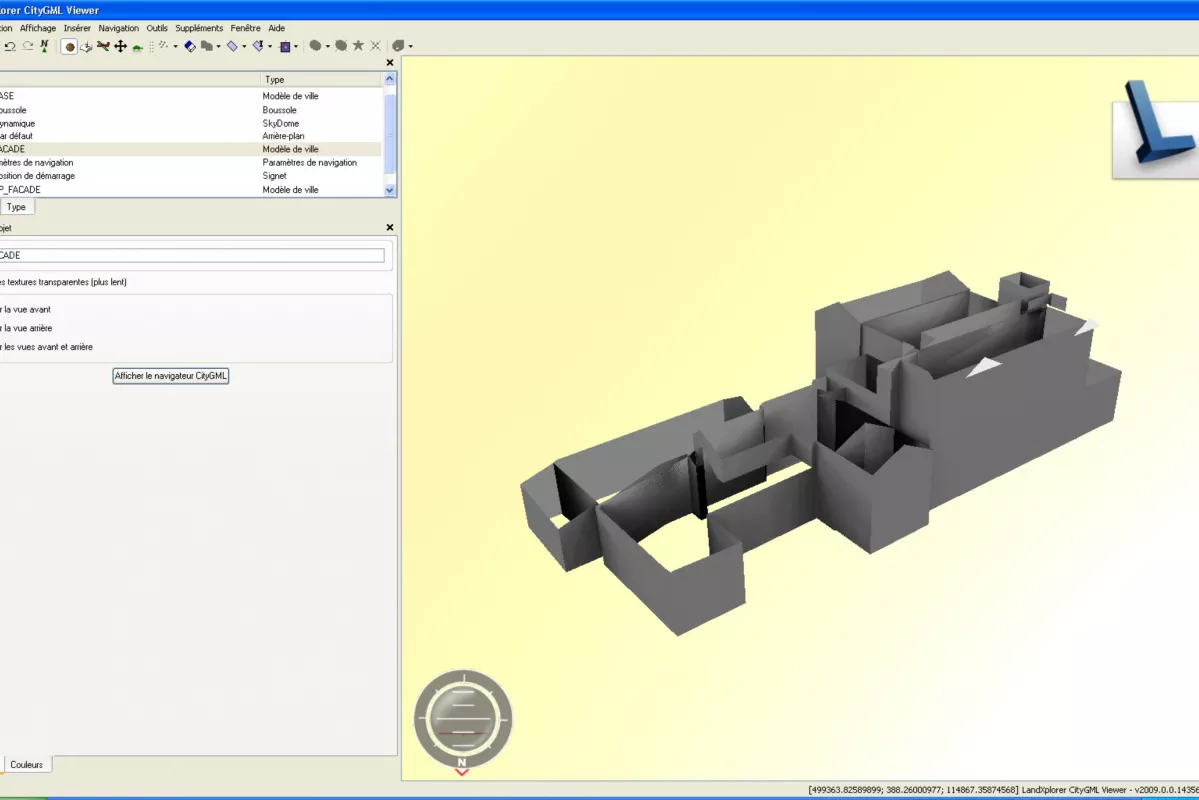Viewport: 1199px width, 800px height.
Task: Click the scroll-down arrow of object list
Action: click(x=390, y=190)
